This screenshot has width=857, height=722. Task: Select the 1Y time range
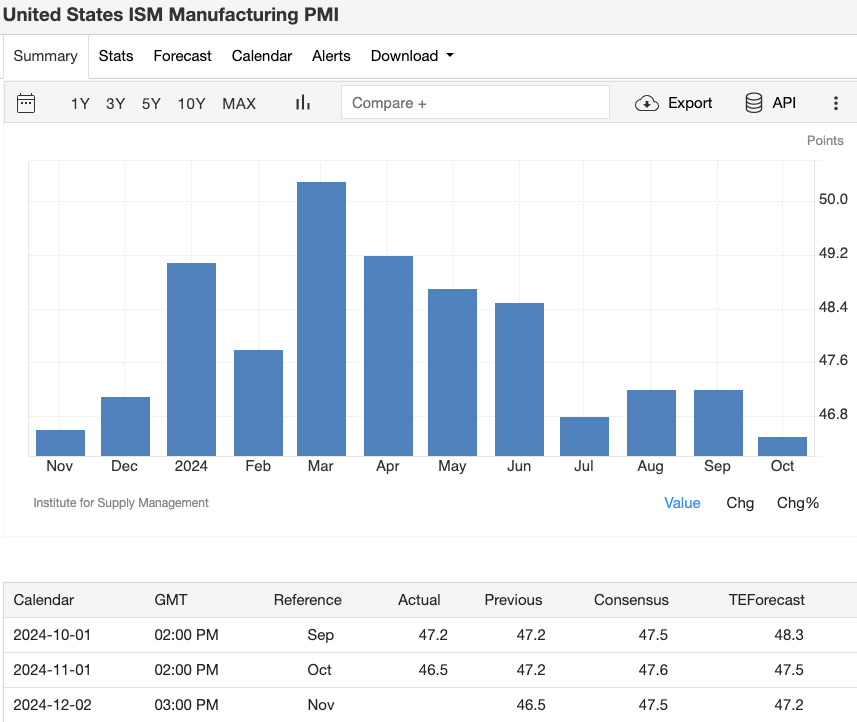80,102
